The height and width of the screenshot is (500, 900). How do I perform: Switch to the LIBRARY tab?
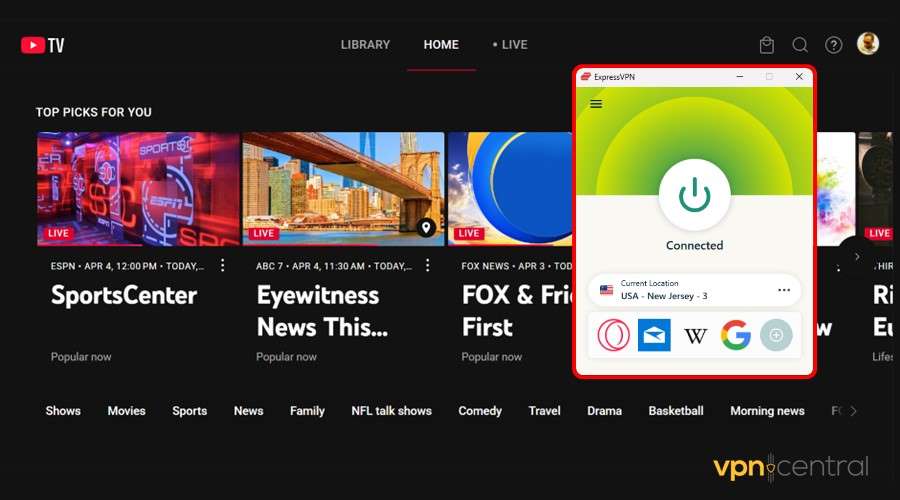[365, 45]
